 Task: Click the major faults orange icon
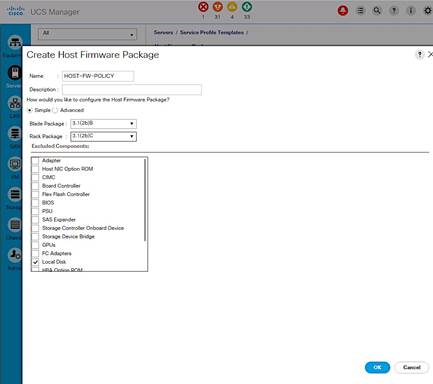(218, 7)
